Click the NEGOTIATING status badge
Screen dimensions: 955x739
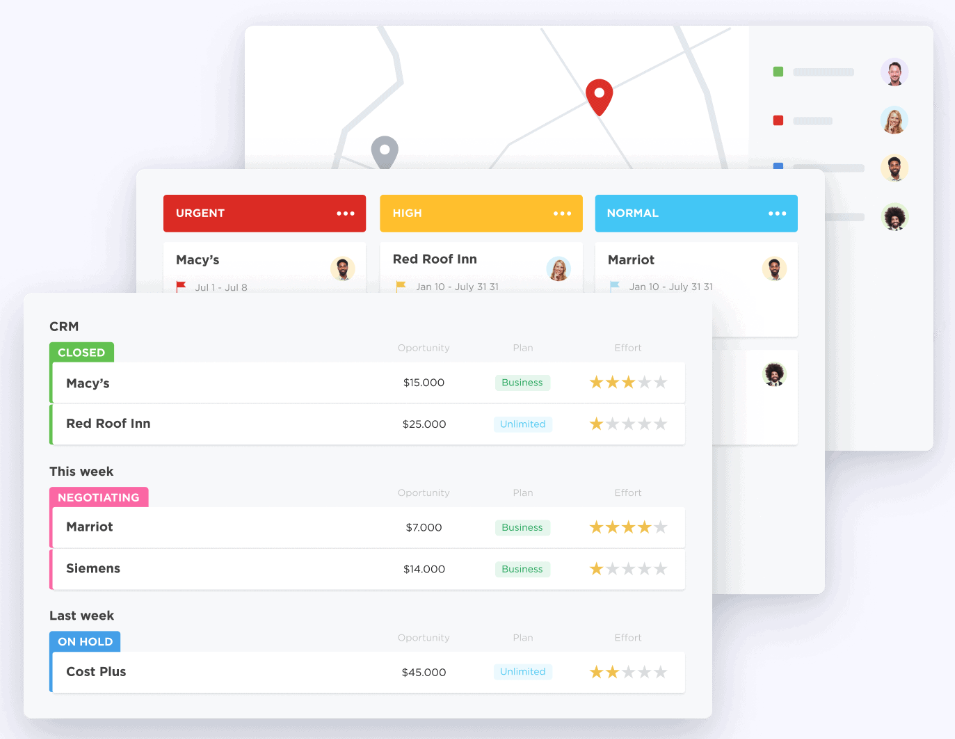98,497
